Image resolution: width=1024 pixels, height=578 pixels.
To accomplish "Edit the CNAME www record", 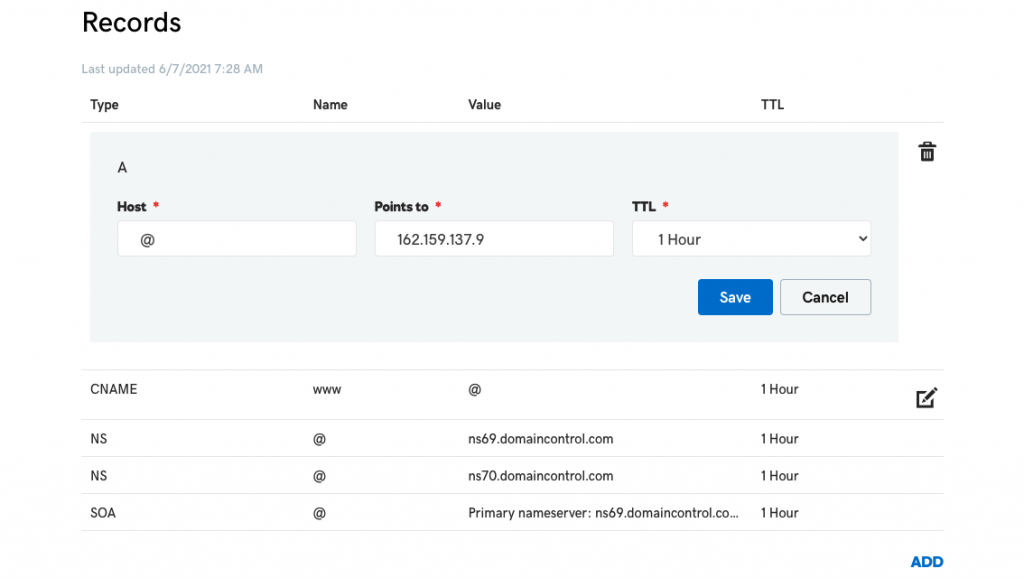I will pyautogui.click(x=926, y=398).
